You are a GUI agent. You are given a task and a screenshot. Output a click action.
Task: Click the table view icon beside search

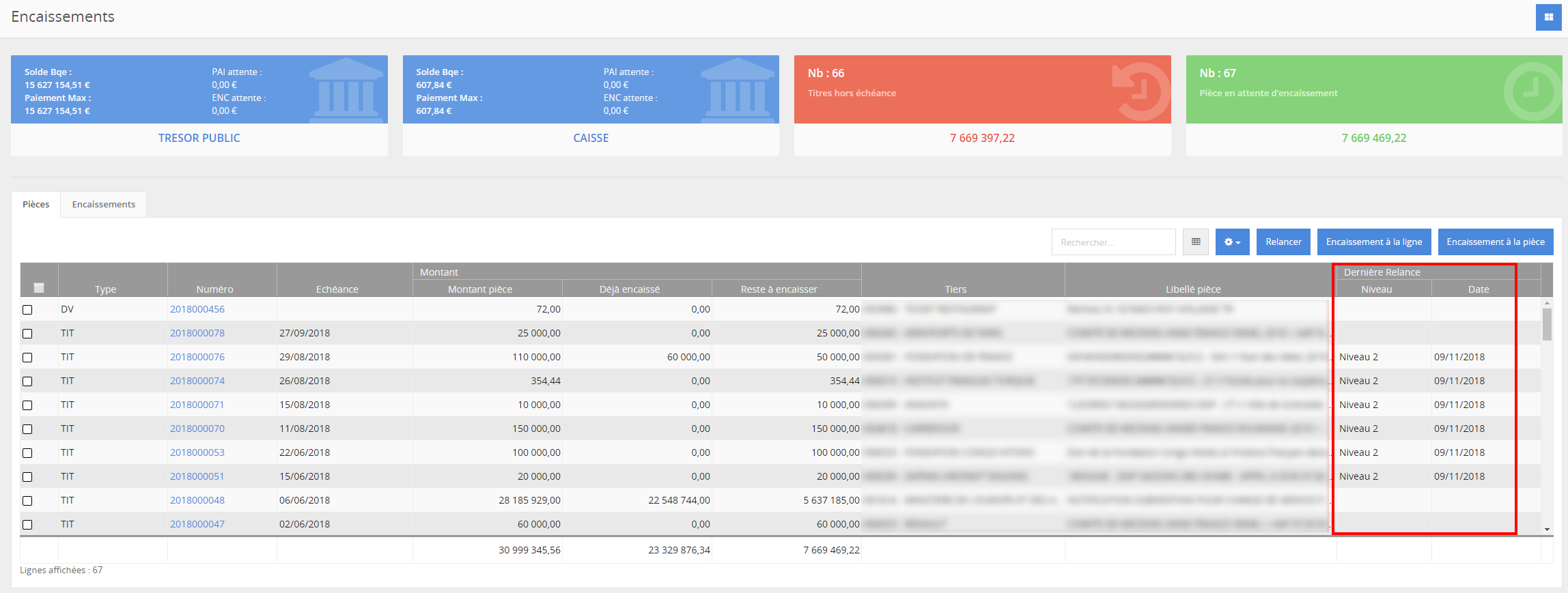tap(1195, 242)
